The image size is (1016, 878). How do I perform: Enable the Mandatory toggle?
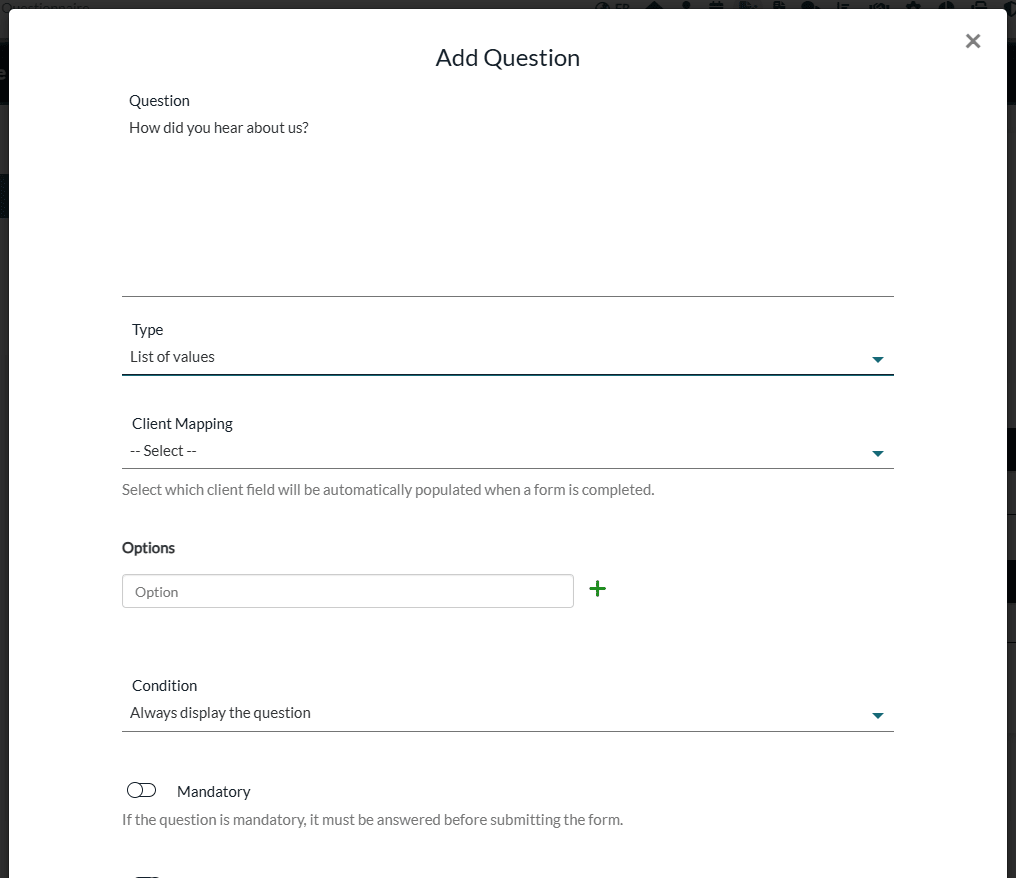tap(141, 791)
